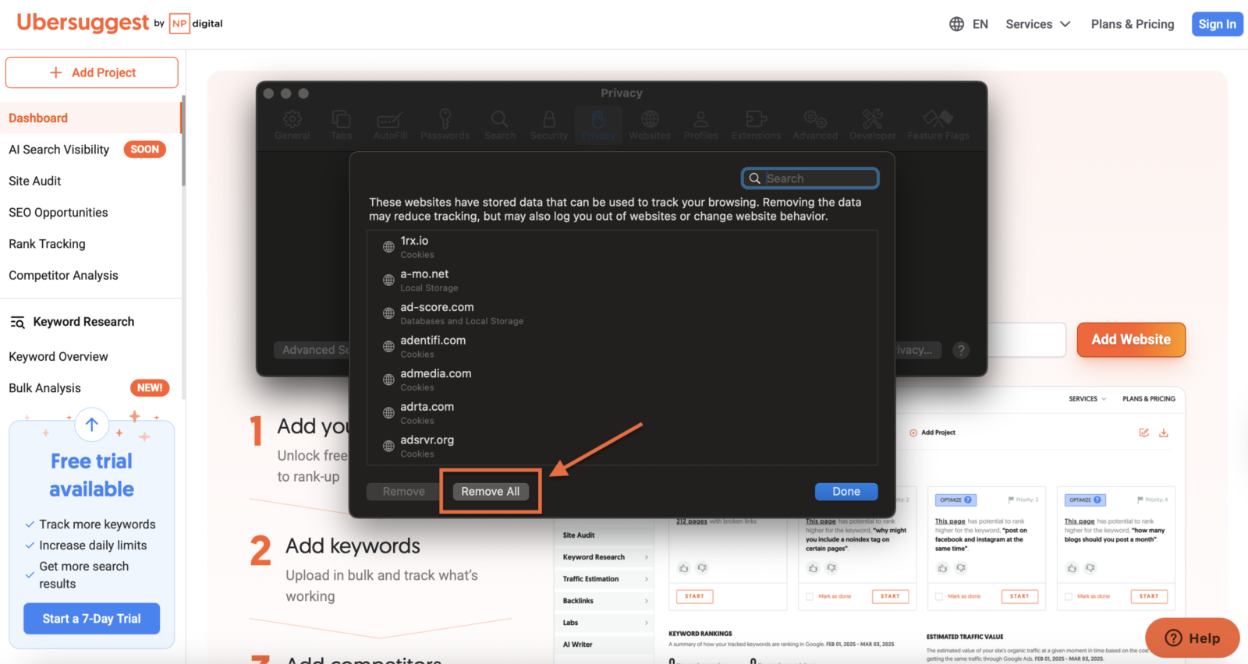
Task: Click the globe icon beside ad-score.com
Action: [388, 313]
